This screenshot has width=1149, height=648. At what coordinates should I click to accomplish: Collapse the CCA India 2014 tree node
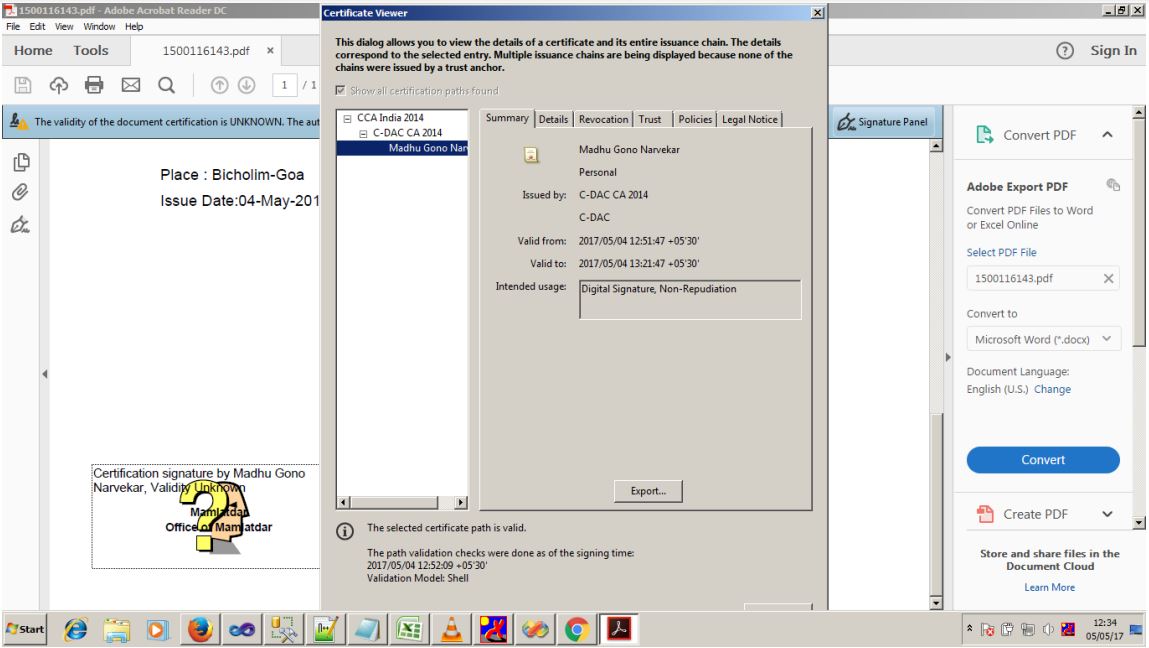347,118
